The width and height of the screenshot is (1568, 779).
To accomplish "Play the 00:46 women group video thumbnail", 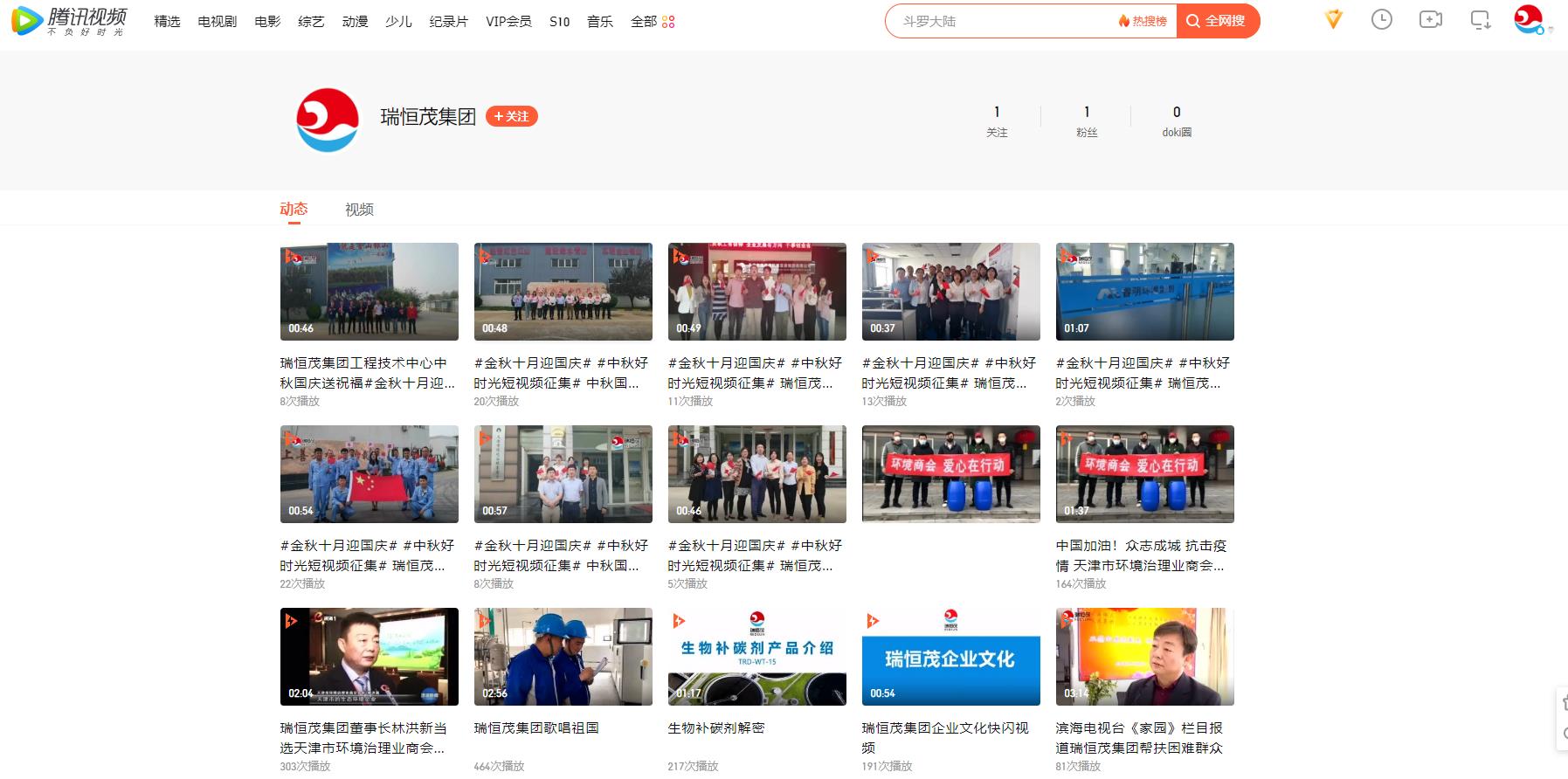I will (756, 474).
